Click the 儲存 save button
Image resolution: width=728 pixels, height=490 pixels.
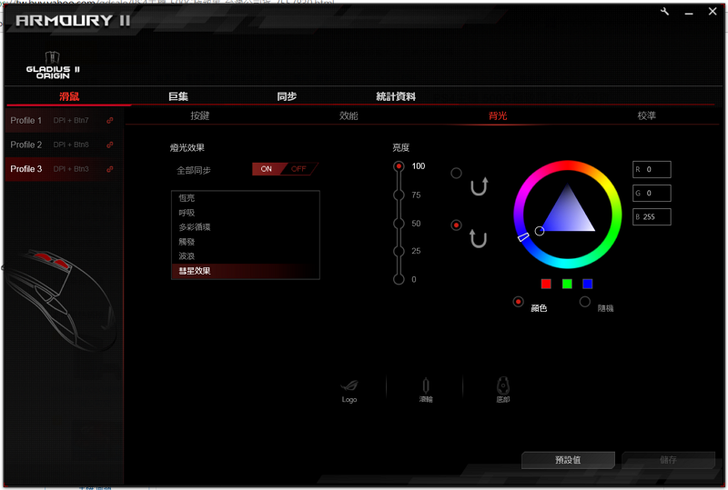point(668,460)
